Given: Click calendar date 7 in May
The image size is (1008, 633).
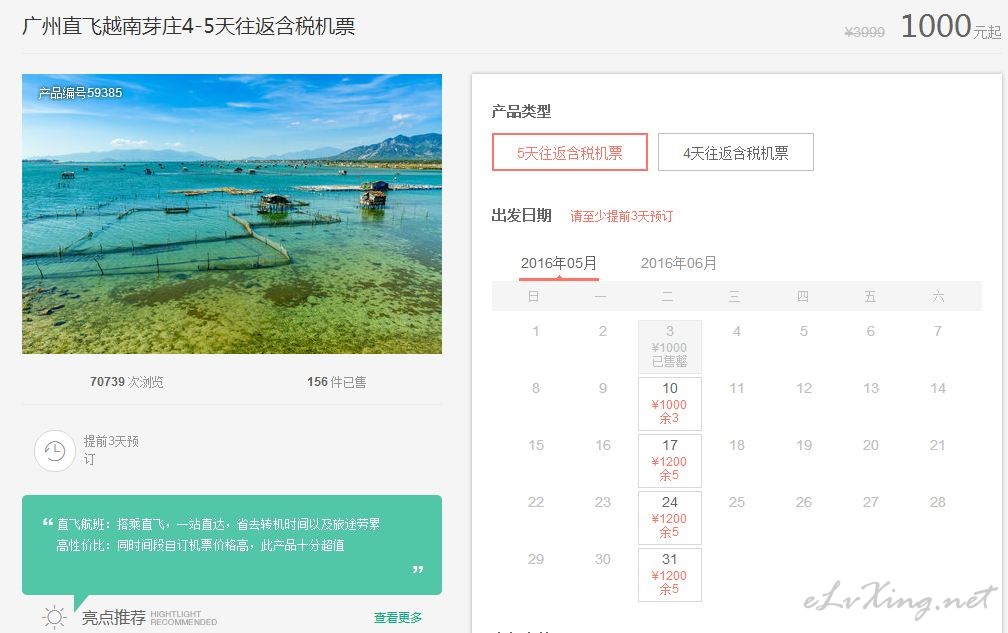Looking at the screenshot, I should click(x=937, y=331).
